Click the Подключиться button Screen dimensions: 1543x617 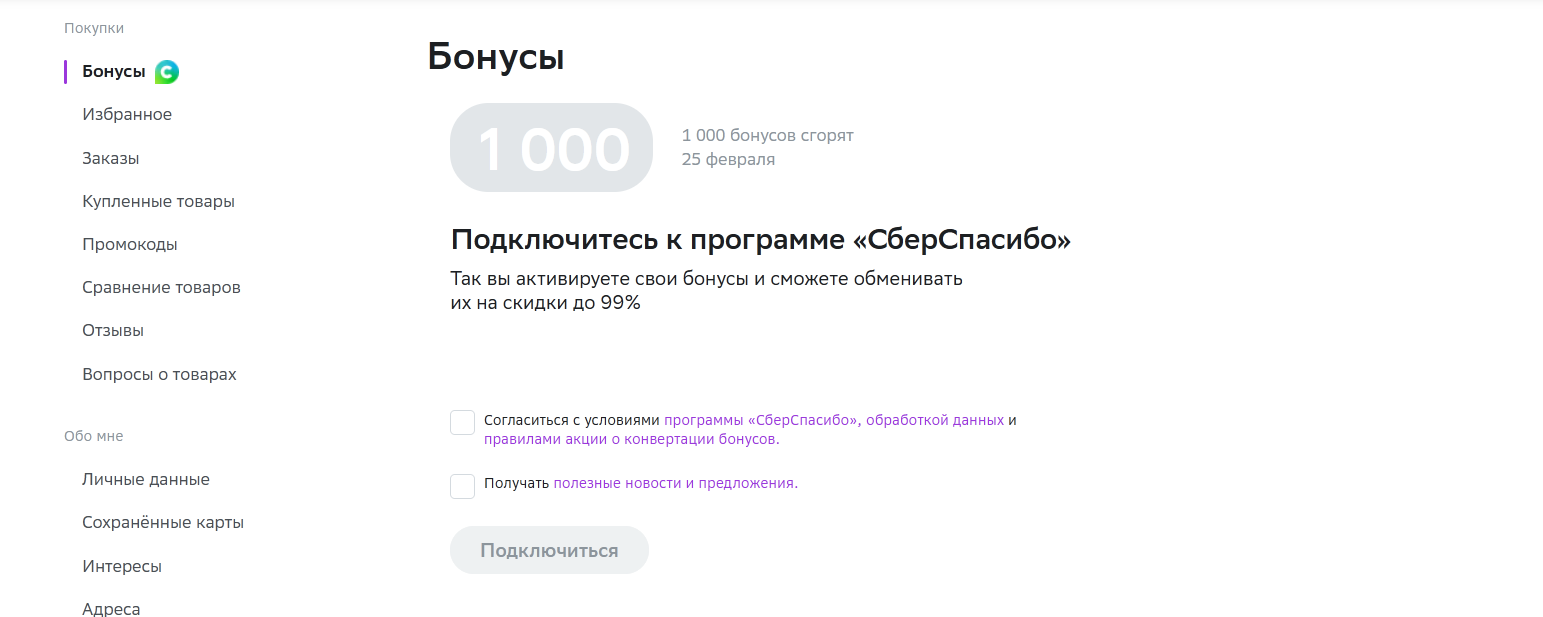pos(549,550)
